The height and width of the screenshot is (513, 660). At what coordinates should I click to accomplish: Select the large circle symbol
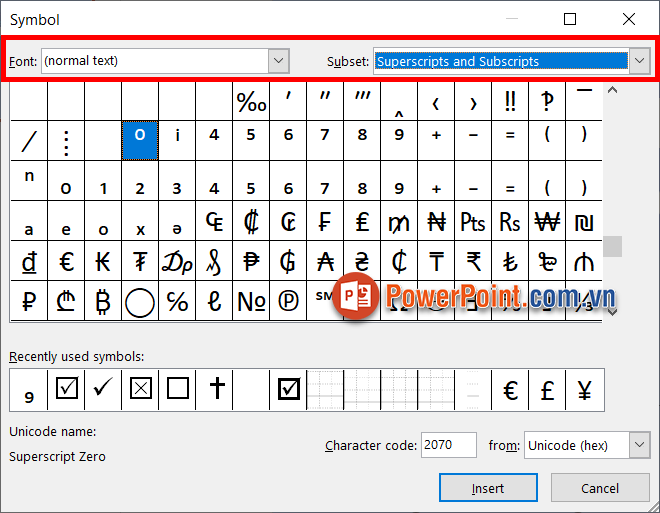pos(140,300)
